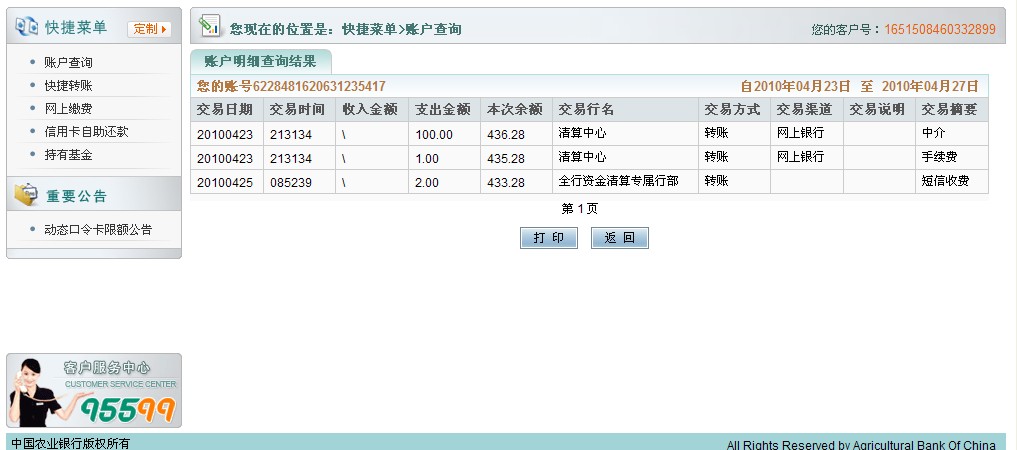Open 快捷转账 in the quick menu
Viewport: 1017px width, 450px height.
[68, 86]
